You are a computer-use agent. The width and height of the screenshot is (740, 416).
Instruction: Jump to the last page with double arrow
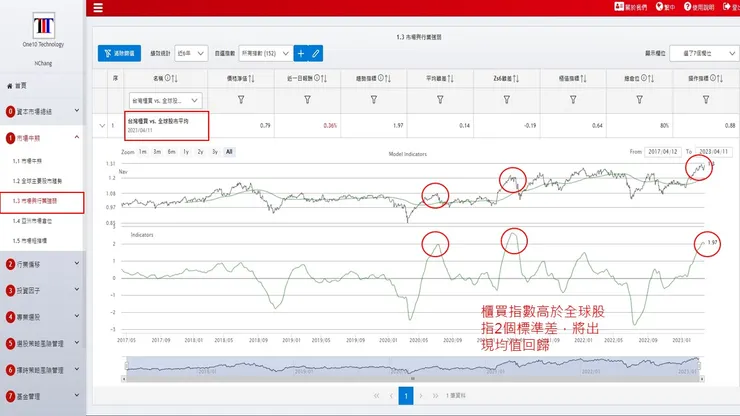(x=435, y=396)
